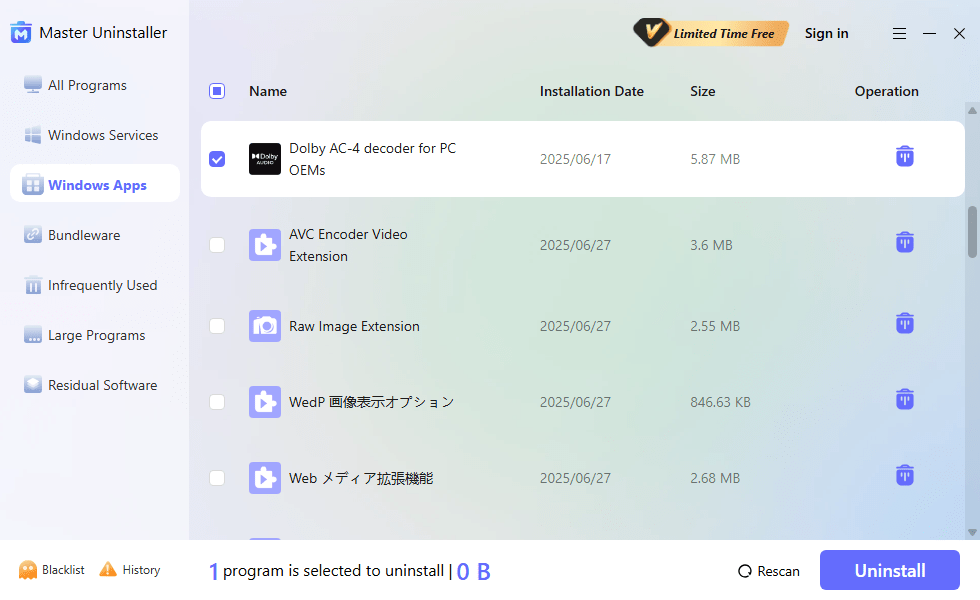Open the hamburger menu icon
980x600 pixels.
(899, 34)
